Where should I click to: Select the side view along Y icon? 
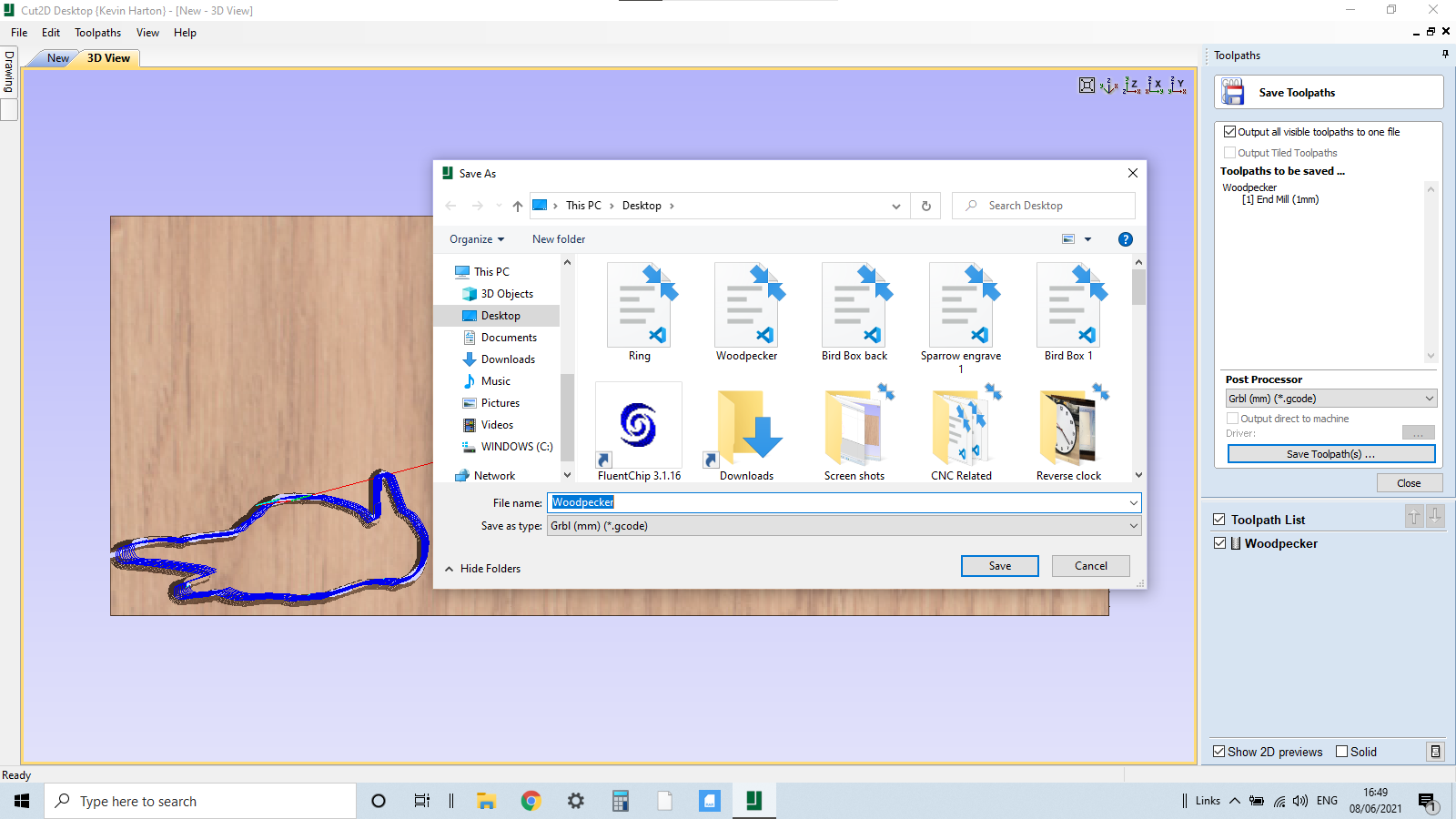(1178, 85)
